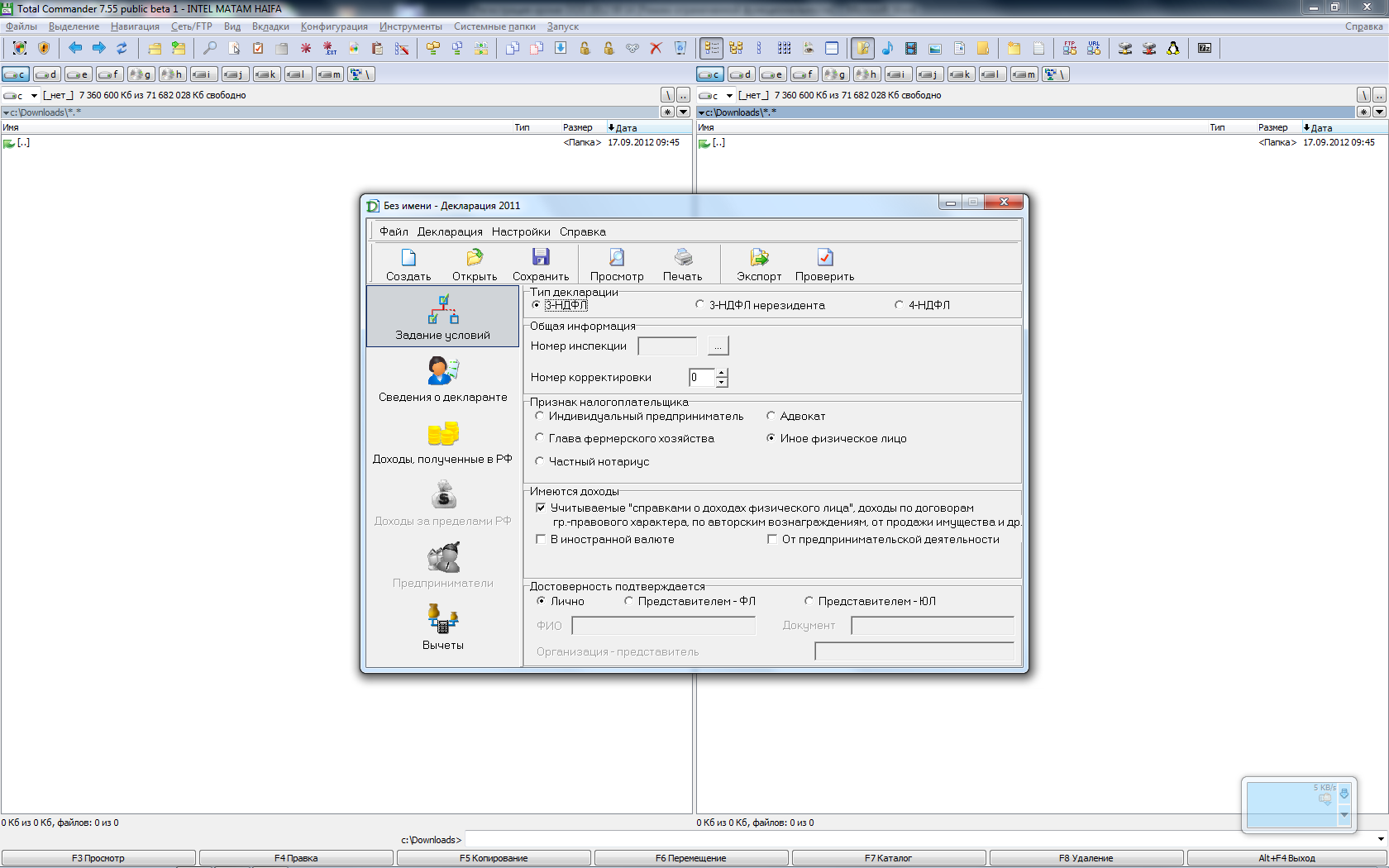
Task: Switch left panel to drive d
Action: (x=47, y=74)
